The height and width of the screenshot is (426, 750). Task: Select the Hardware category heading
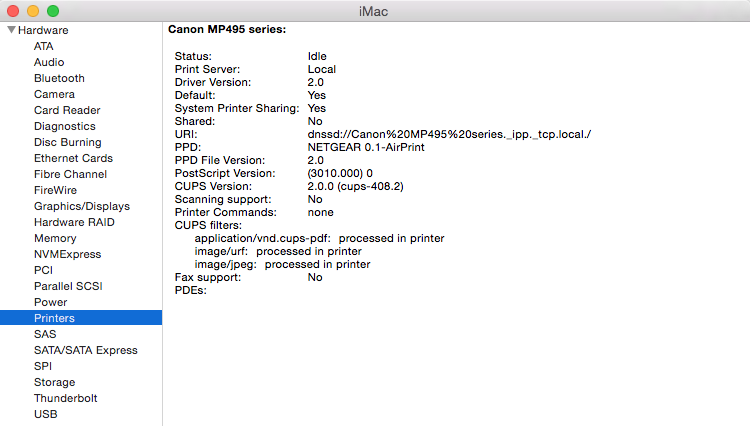43,30
